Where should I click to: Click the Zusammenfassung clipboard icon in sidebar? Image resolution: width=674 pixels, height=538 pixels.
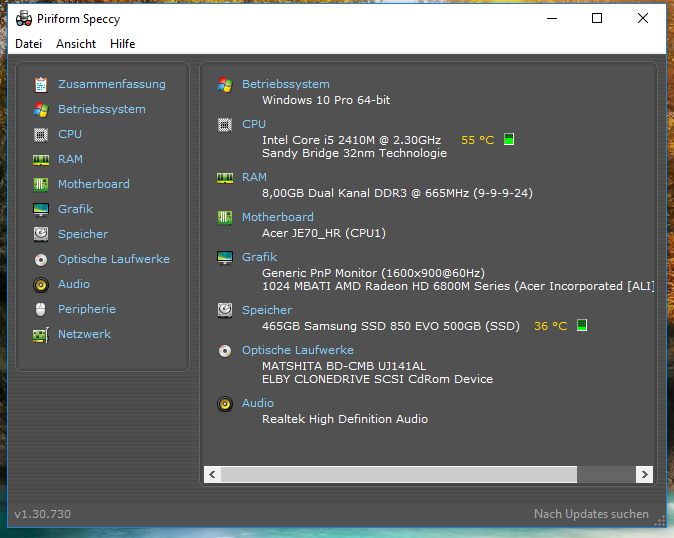(x=41, y=85)
